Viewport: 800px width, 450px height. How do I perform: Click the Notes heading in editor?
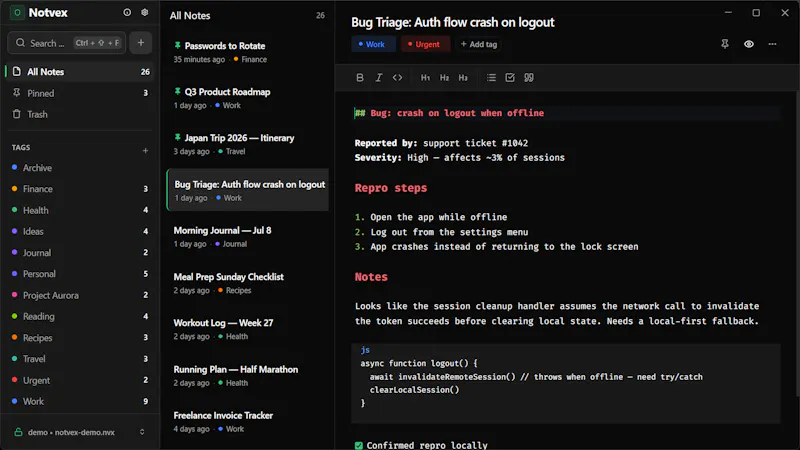point(371,277)
